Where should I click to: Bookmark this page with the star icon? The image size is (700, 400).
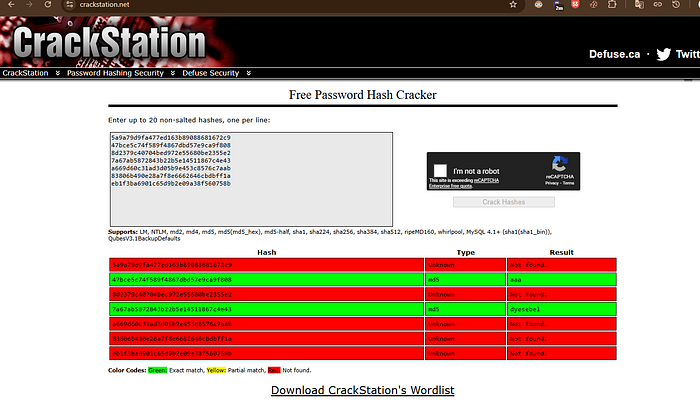coord(513,4)
